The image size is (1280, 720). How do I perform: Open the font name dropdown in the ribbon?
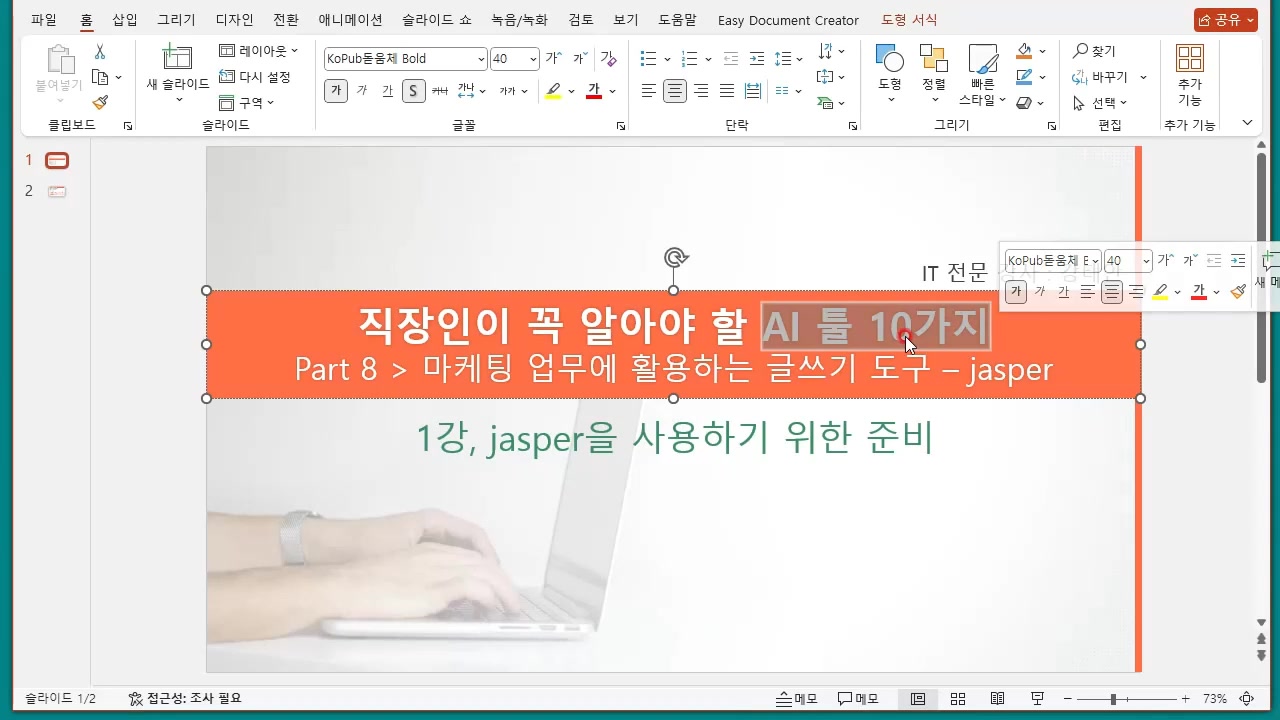tap(481, 59)
